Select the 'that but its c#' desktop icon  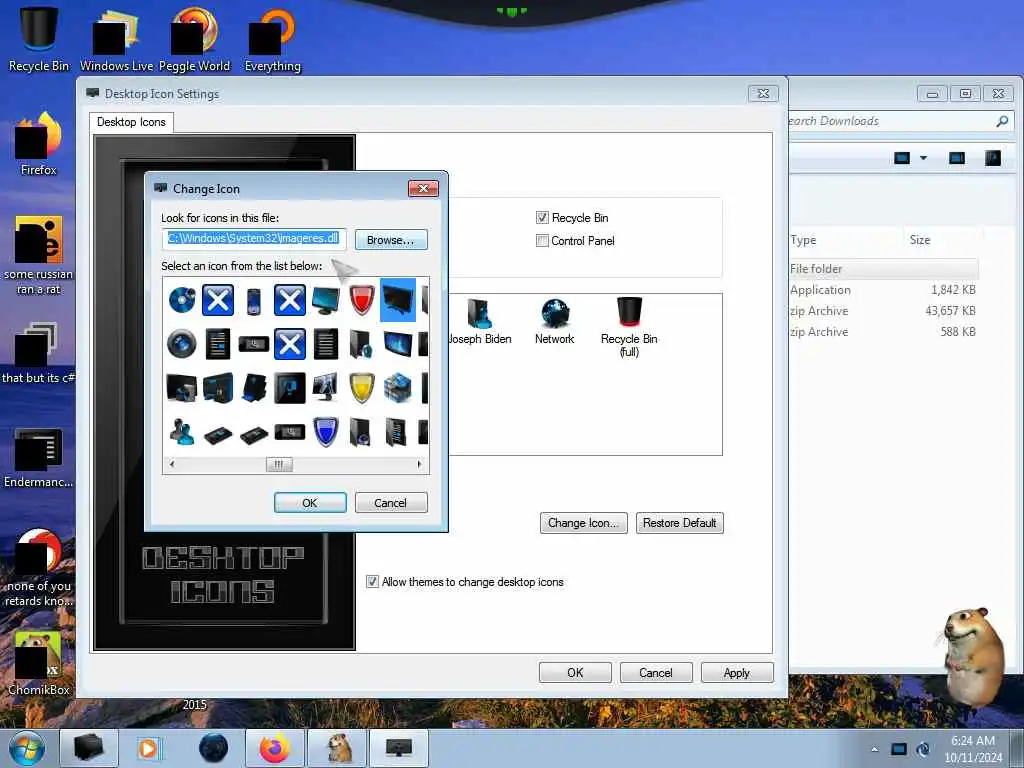click(39, 353)
